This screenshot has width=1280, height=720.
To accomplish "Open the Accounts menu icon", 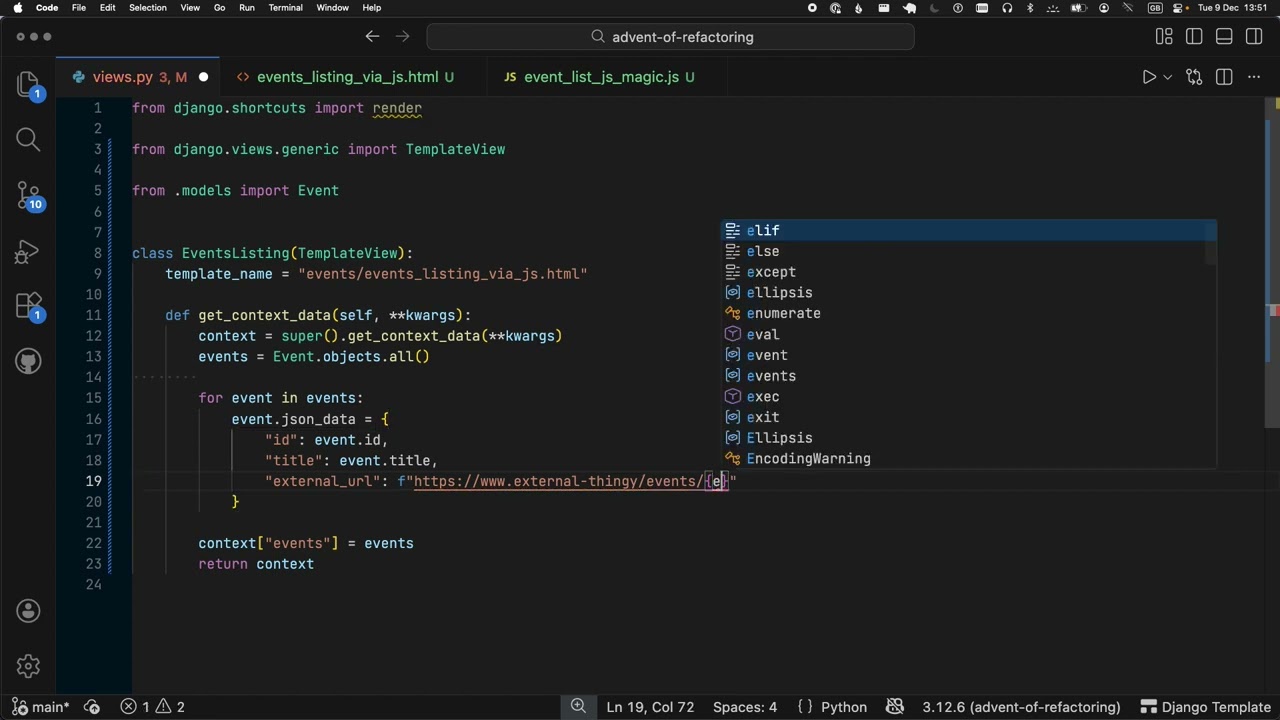I will click(28, 611).
